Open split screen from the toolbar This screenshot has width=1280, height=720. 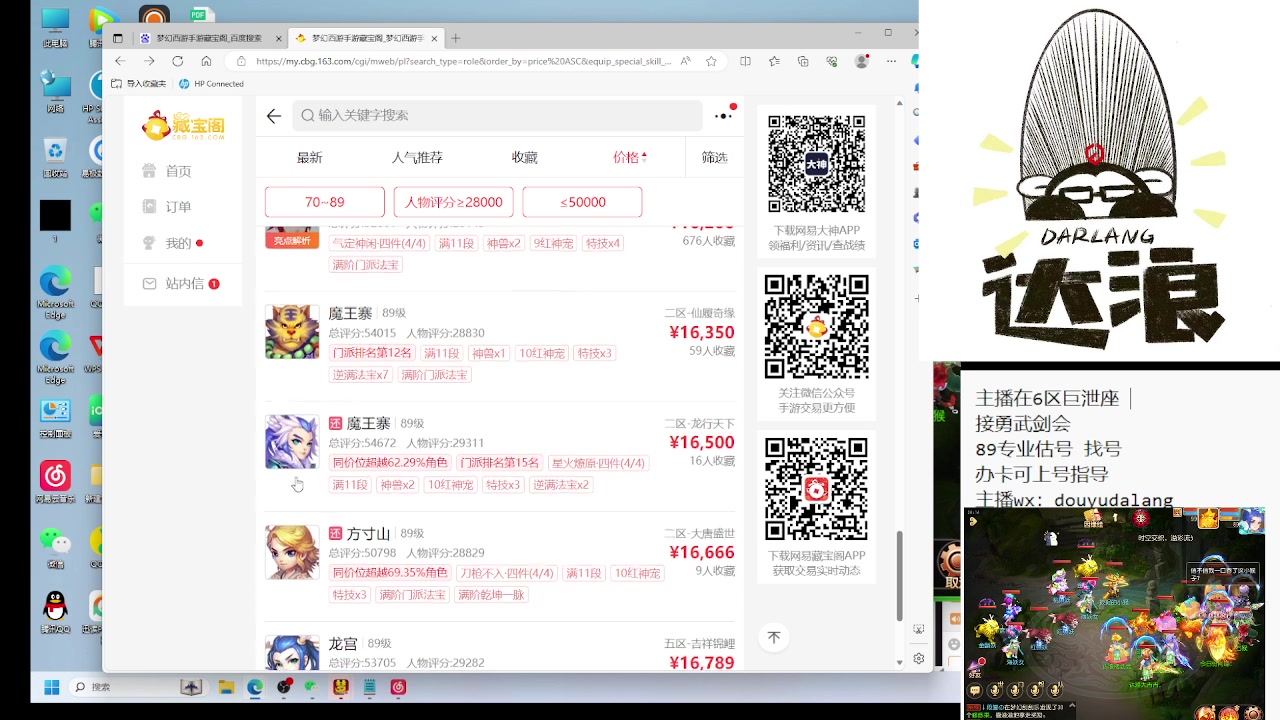745,61
